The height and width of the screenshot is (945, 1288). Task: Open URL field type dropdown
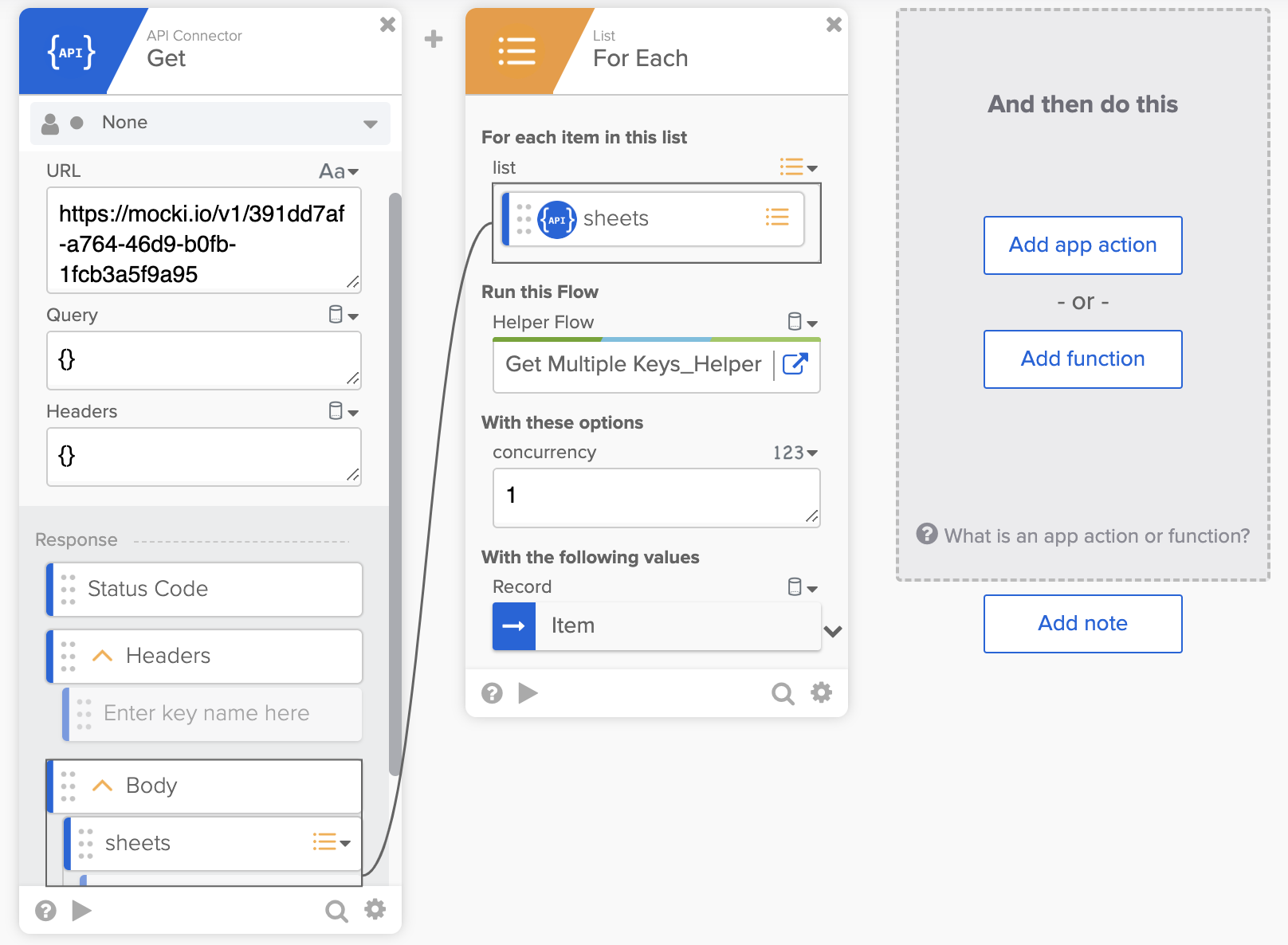pos(340,171)
